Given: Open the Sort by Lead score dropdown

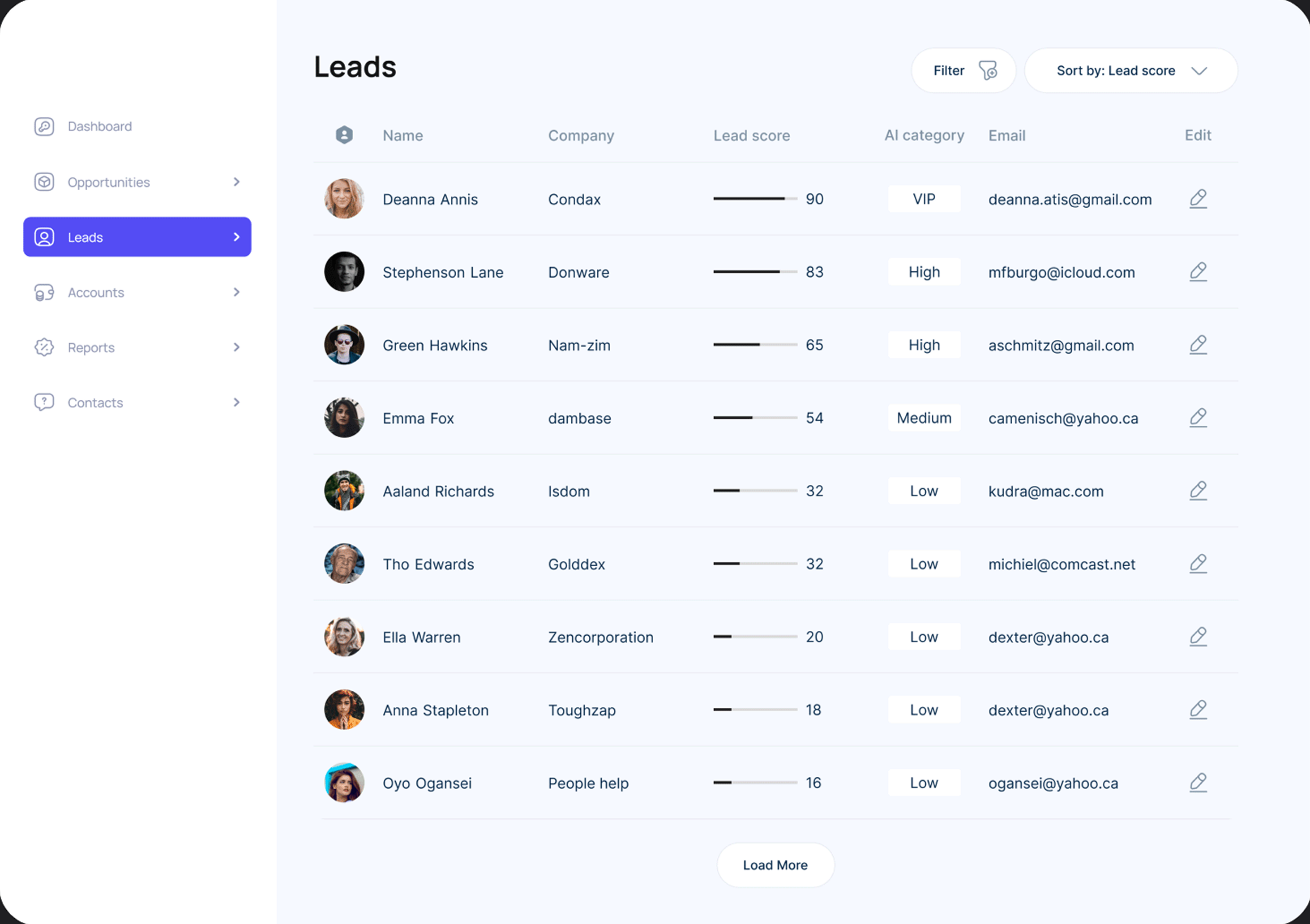Looking at the screenshot, I should 1131,71.
